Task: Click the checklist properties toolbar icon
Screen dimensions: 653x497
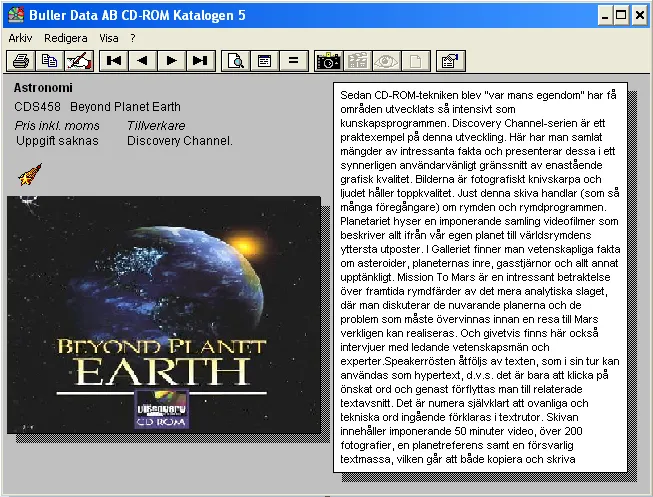Action: coord(451,61)
